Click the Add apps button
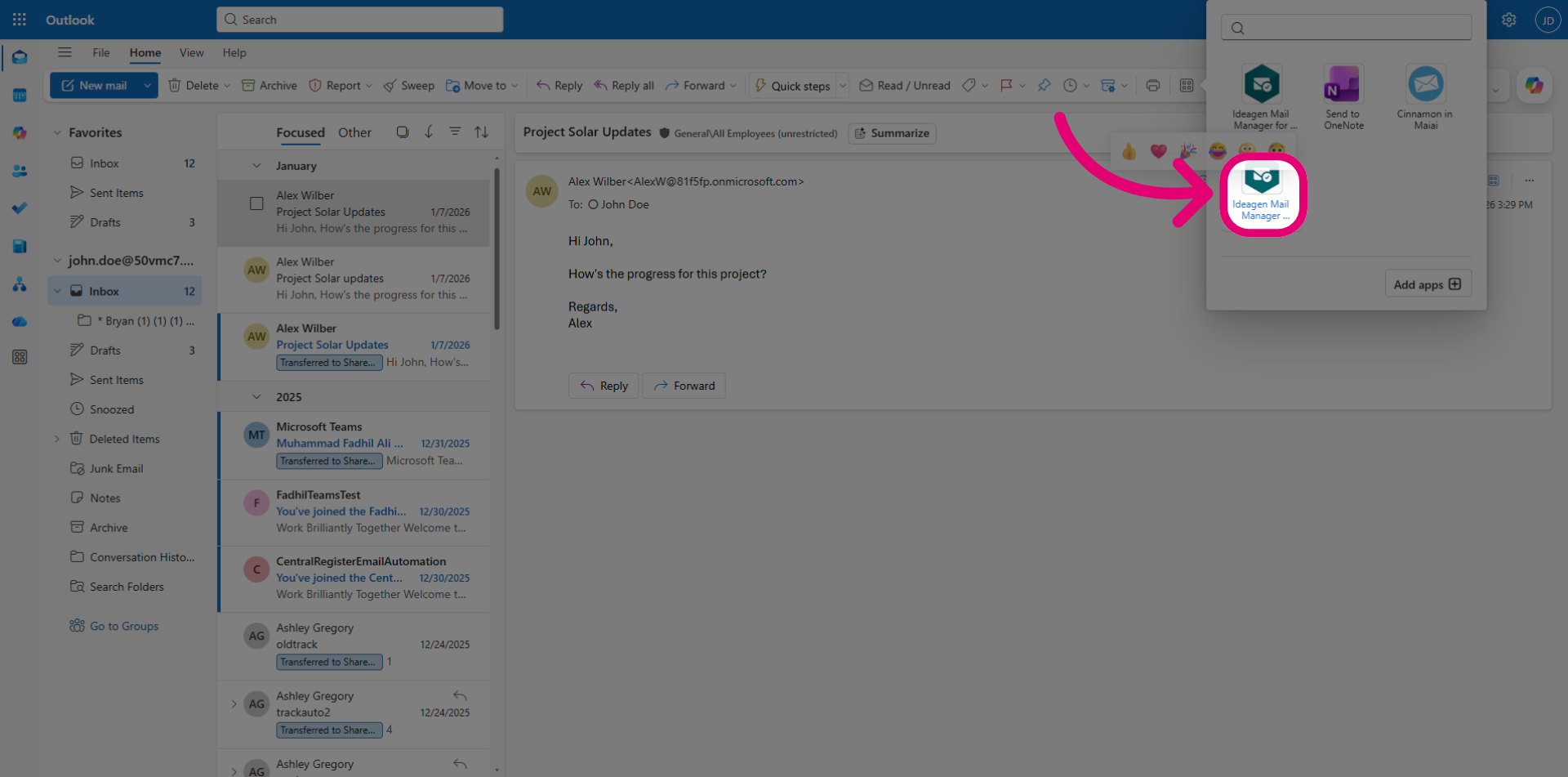The width and height of the screenshot is (1568, 777). click(x=1428, y=284)
